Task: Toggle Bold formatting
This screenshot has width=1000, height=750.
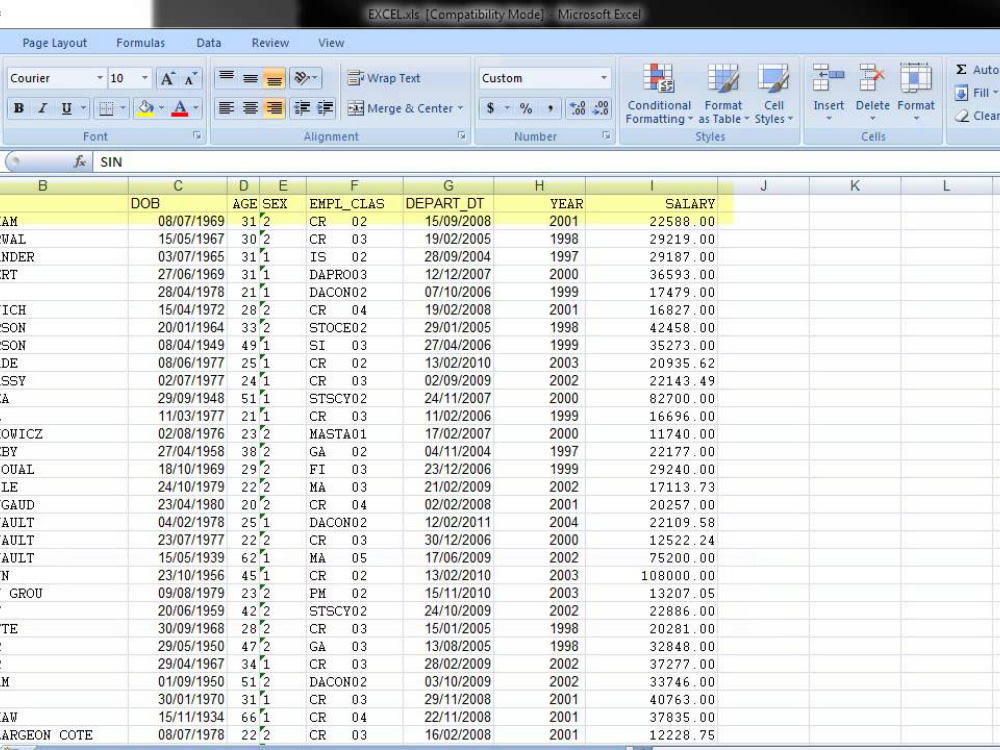Action: pyautogui.click(x=18, y=108)
